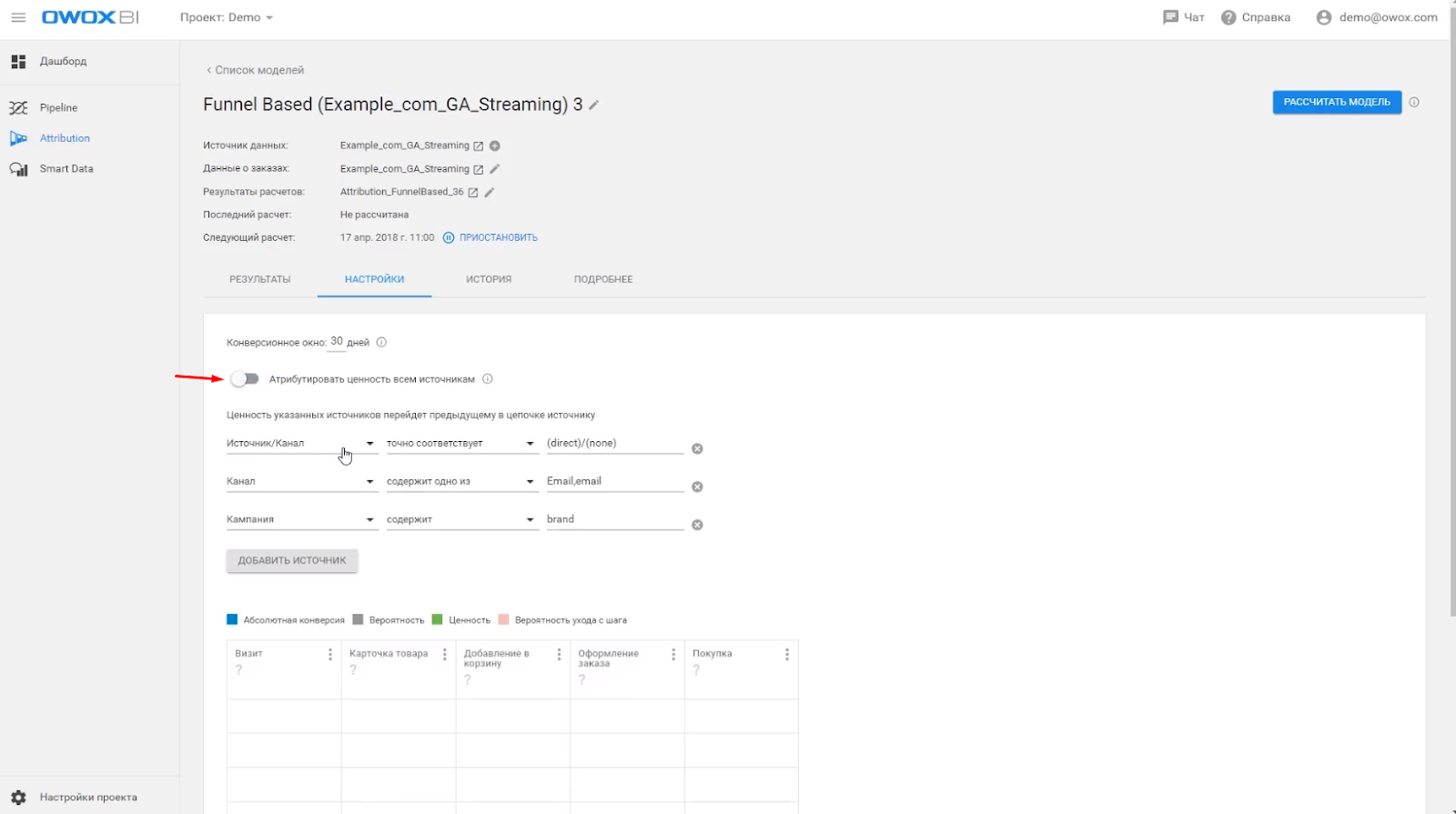Toggle Атрибутировать ценность всем источникам switch
This screenshot has height=814, width=1456.
click(245, 379)
